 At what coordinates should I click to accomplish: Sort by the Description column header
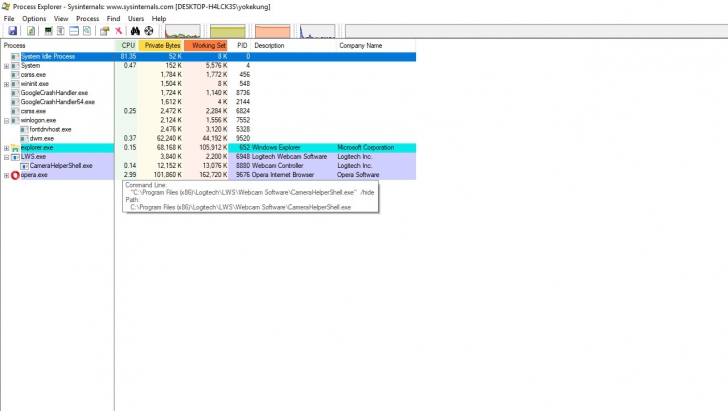click(x=294, y=46)
